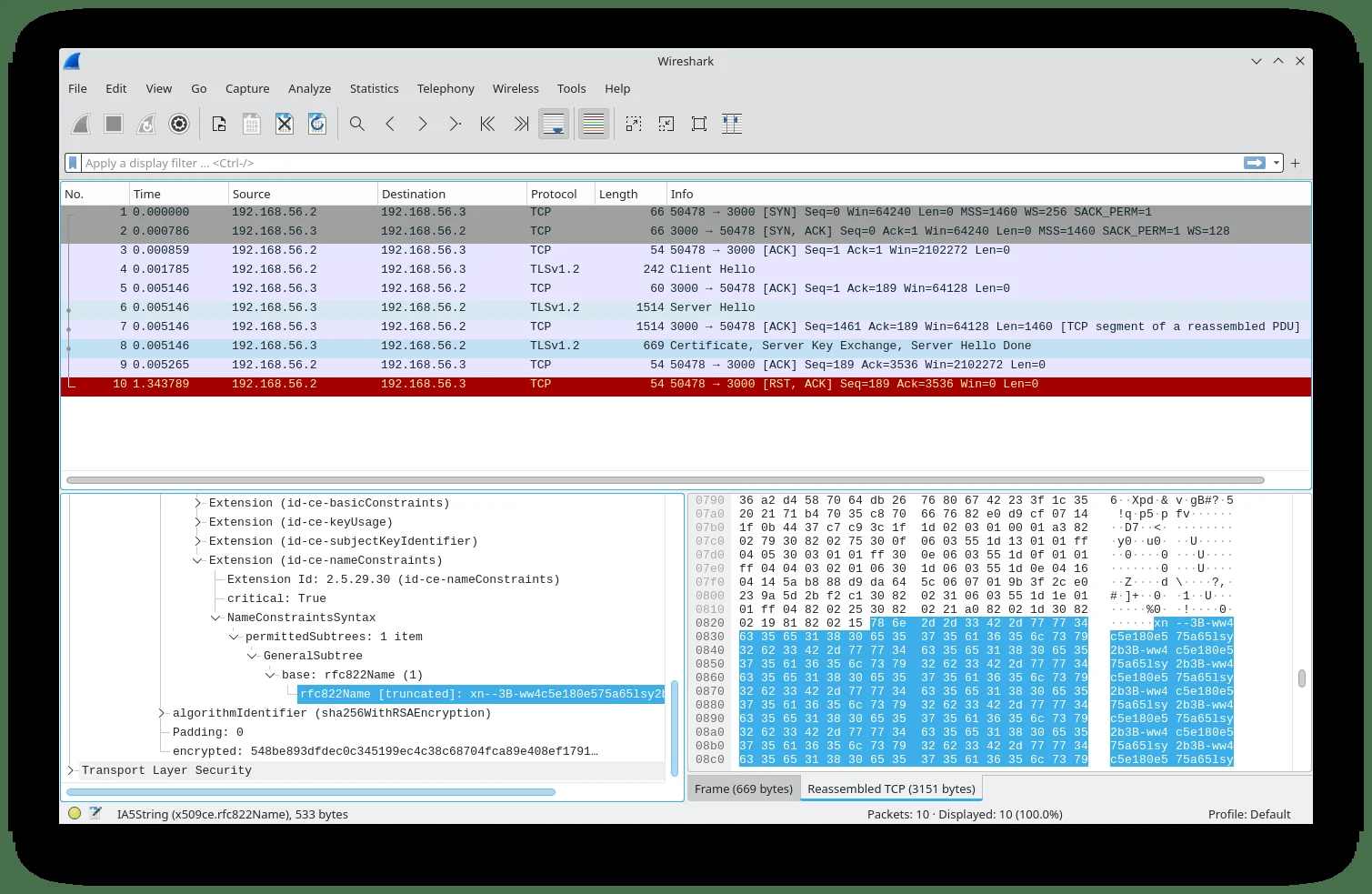Open the Telephony menu

[x=446, y=88]
